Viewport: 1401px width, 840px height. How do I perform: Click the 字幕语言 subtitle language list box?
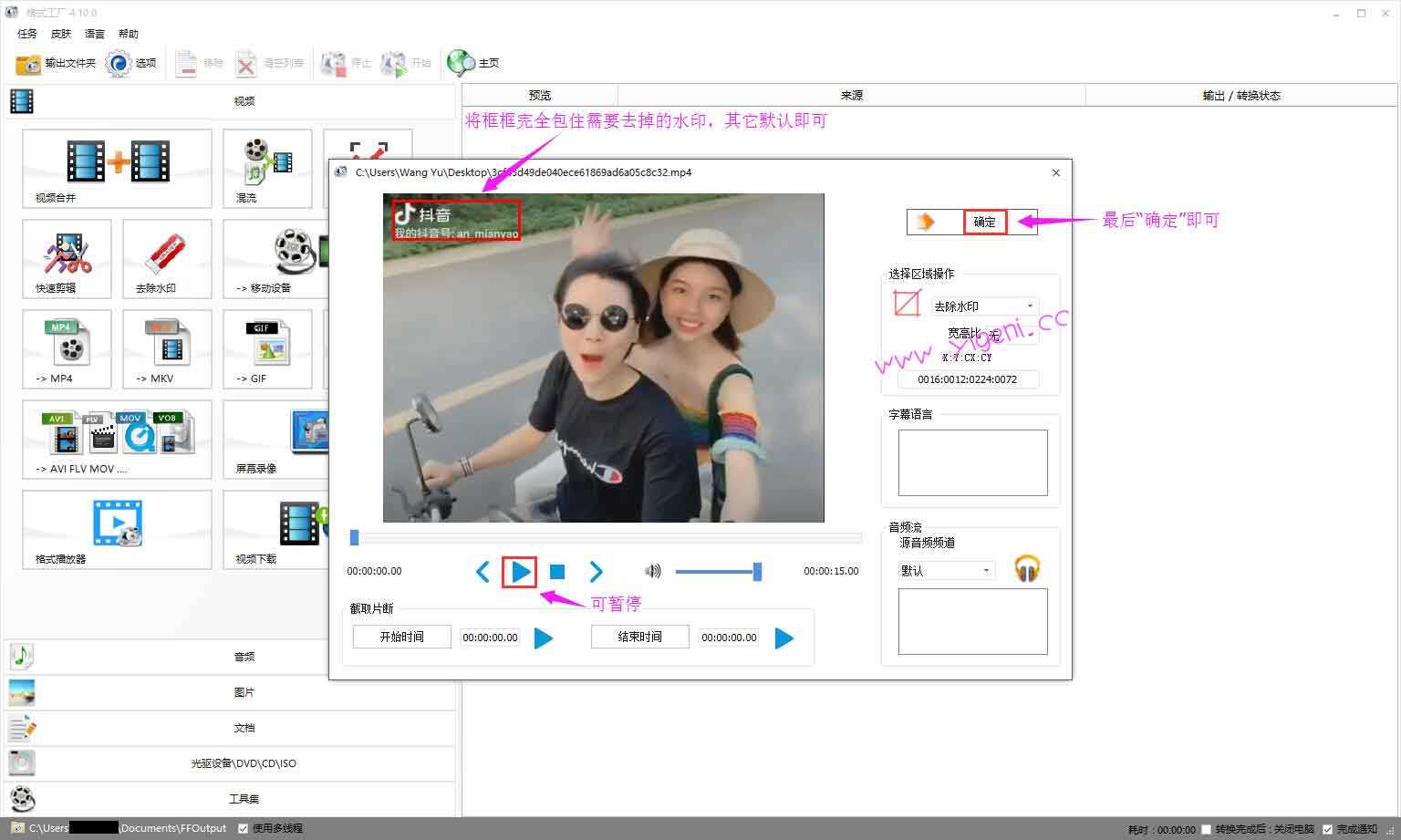tap(972, 462)
